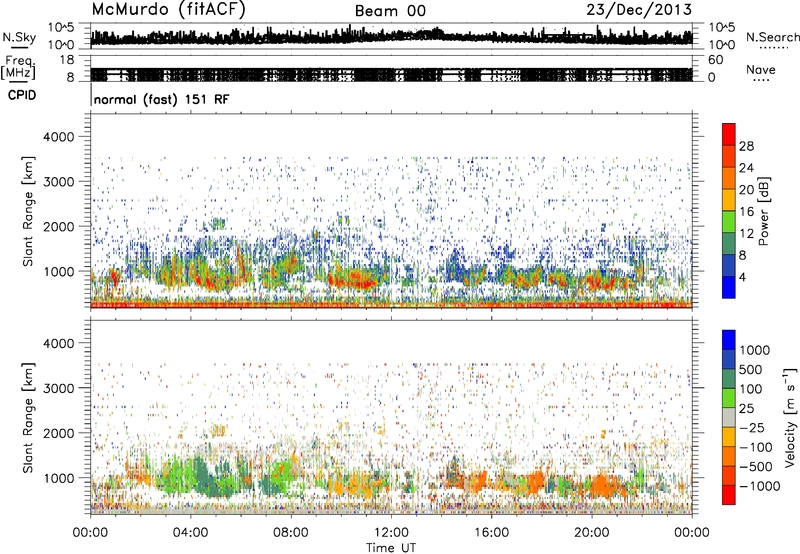Pick the top red segment of the Power colorbar
The height and width of the screenshot is (554, 800).
pos(729,135)
